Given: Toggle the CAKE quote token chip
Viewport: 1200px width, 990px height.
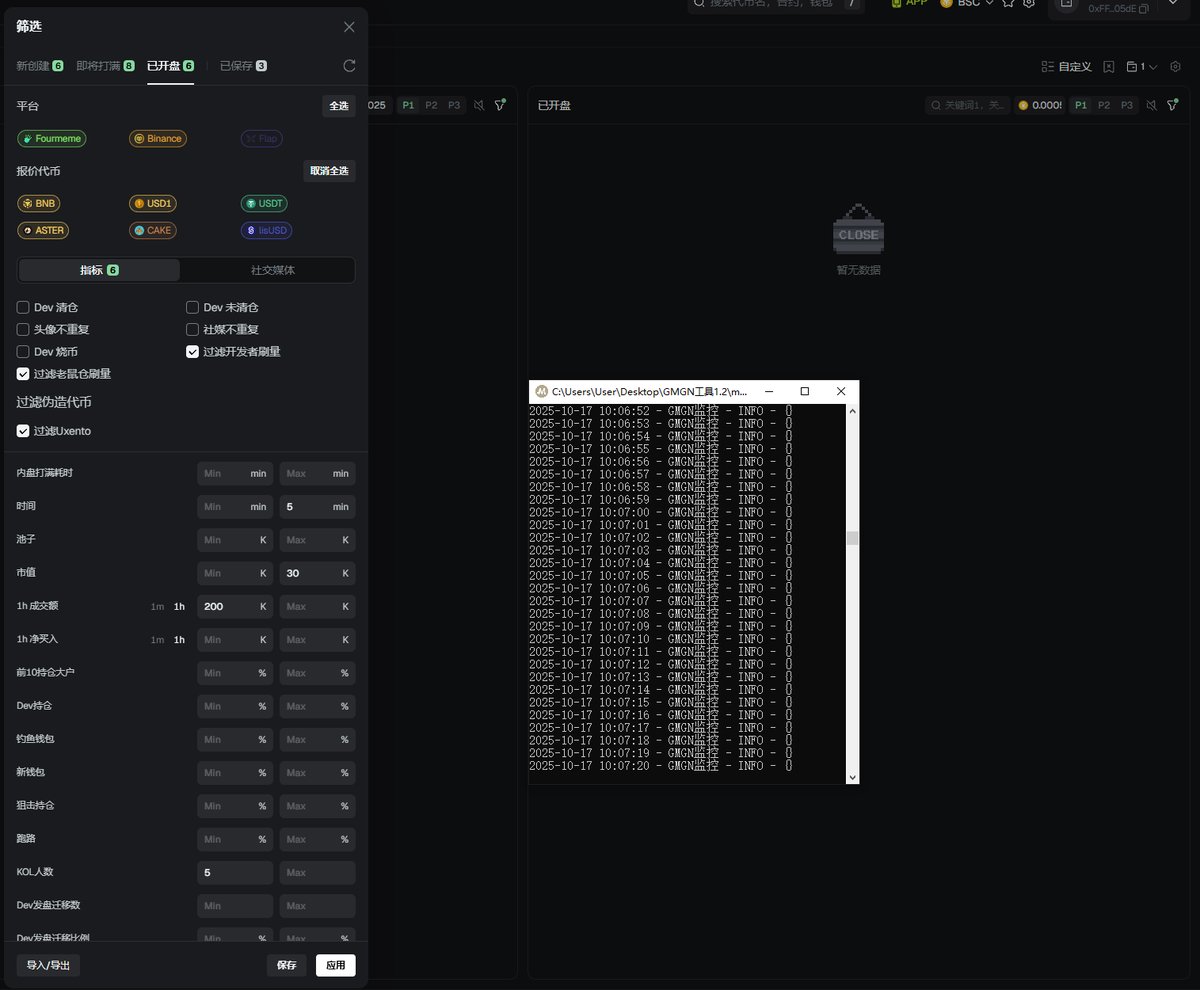Looking at the screenshot, I should (x=153, y=230).
